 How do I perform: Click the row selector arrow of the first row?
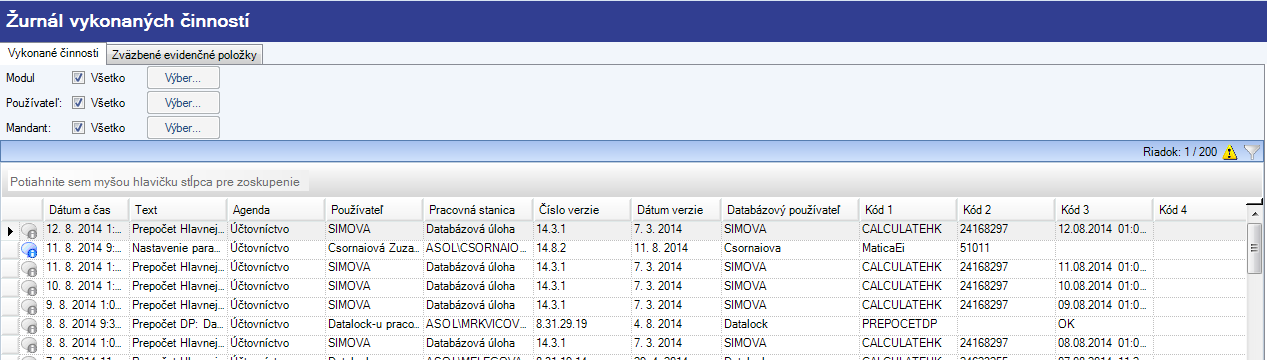[9, 231]
